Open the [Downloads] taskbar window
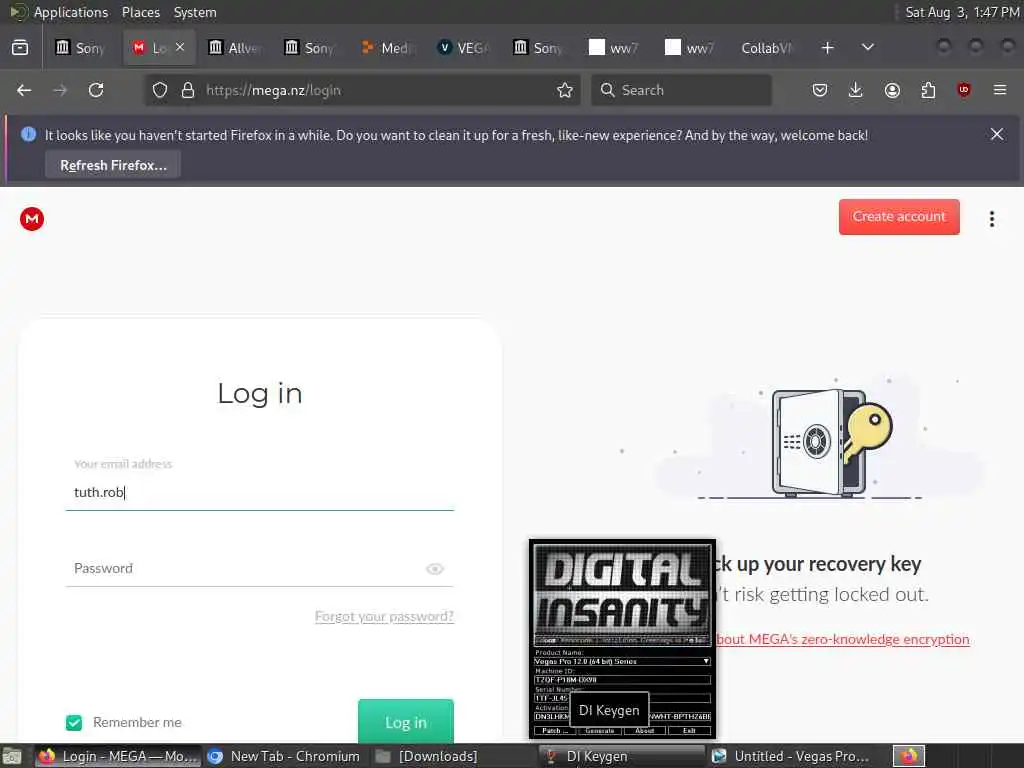The image size is (1024, 768). tap(452, 756)
